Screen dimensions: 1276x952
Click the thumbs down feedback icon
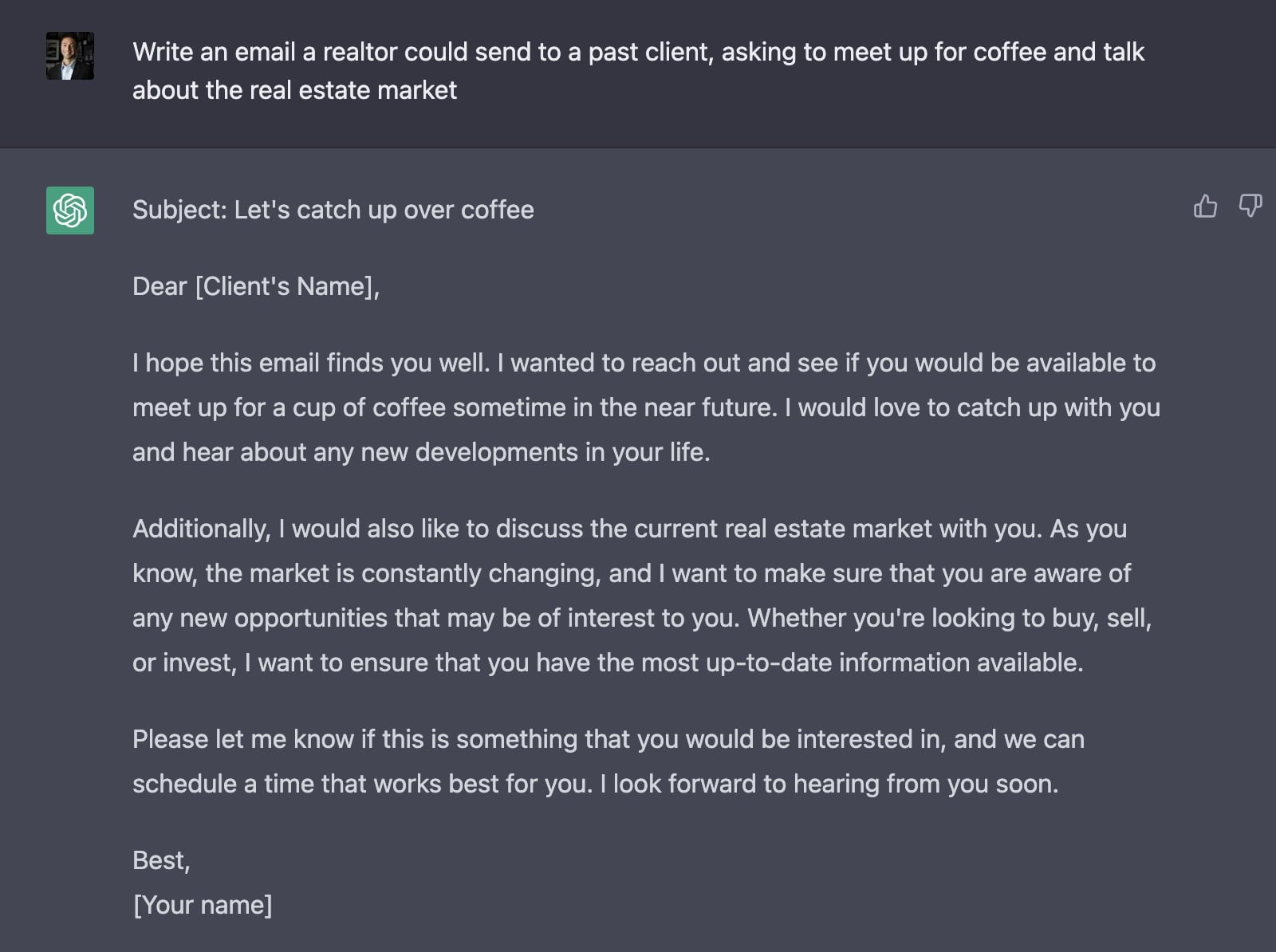pyautogui.click(x=1250, y=207)
